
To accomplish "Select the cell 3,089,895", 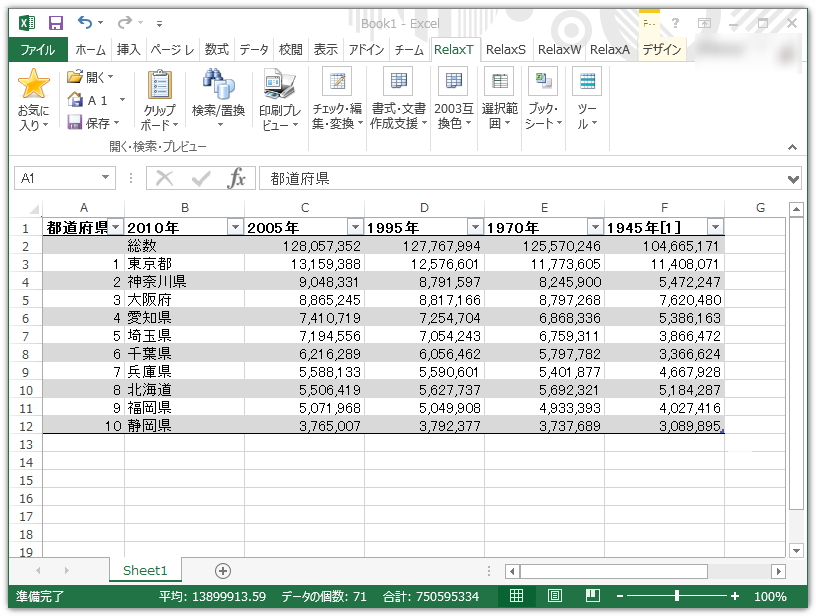I will click(x=664, y=426).
